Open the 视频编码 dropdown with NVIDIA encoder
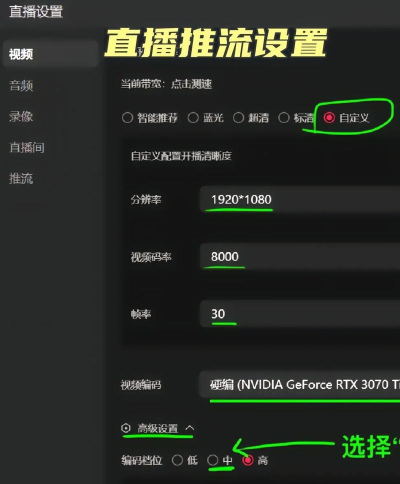Image resolution: width=400 pixels, height=484 pixels. (x=299, y=385)
